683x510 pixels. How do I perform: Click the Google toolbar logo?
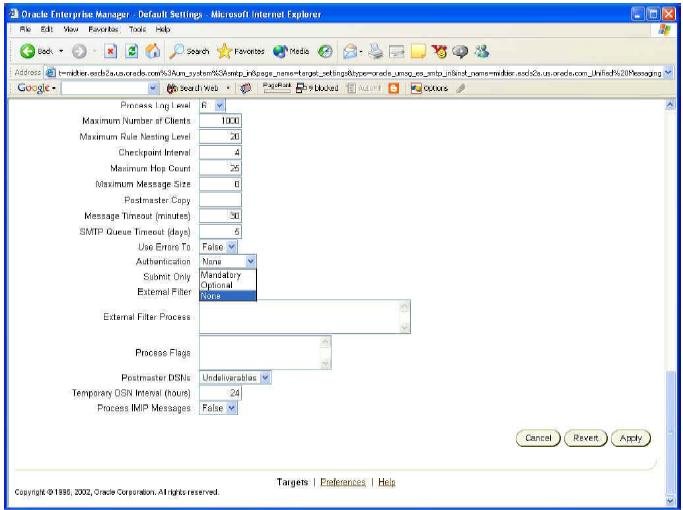[x=34, y=88]
